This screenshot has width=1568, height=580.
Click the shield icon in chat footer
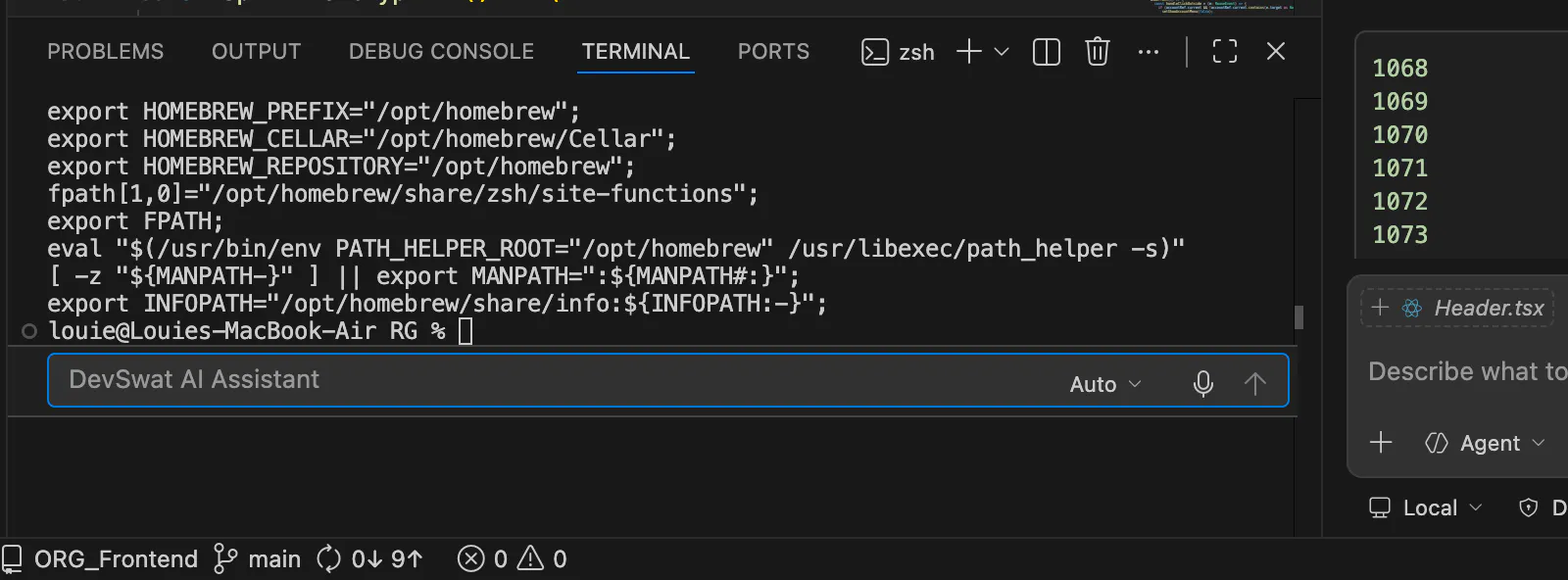(1528, 507)
